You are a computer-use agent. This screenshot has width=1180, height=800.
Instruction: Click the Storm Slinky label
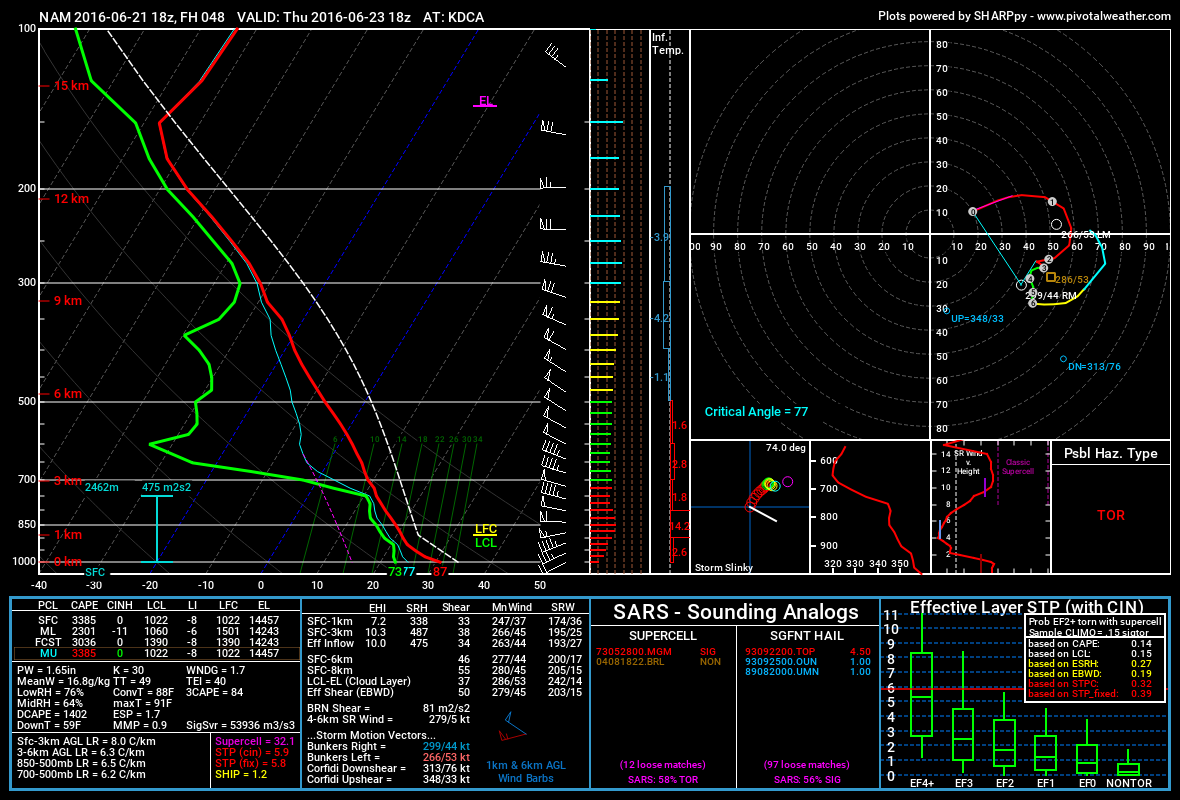(723, 567)
